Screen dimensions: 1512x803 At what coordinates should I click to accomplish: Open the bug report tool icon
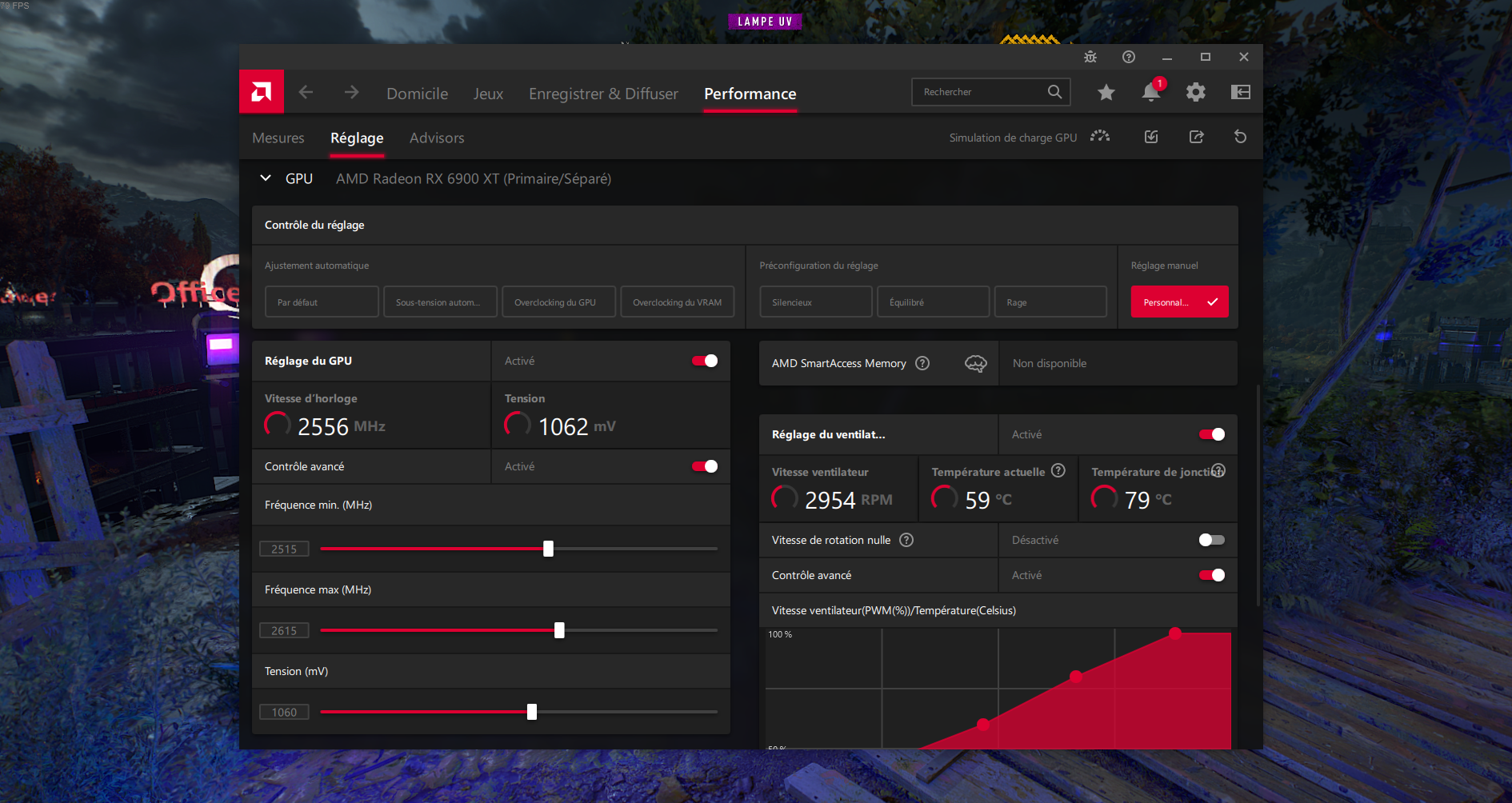[x=1090, y=57]
